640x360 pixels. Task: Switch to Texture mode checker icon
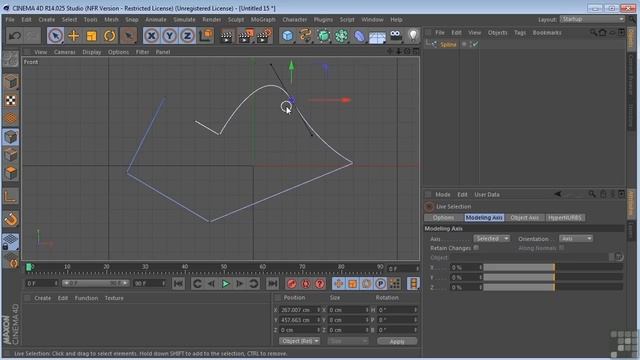[11, 100]
